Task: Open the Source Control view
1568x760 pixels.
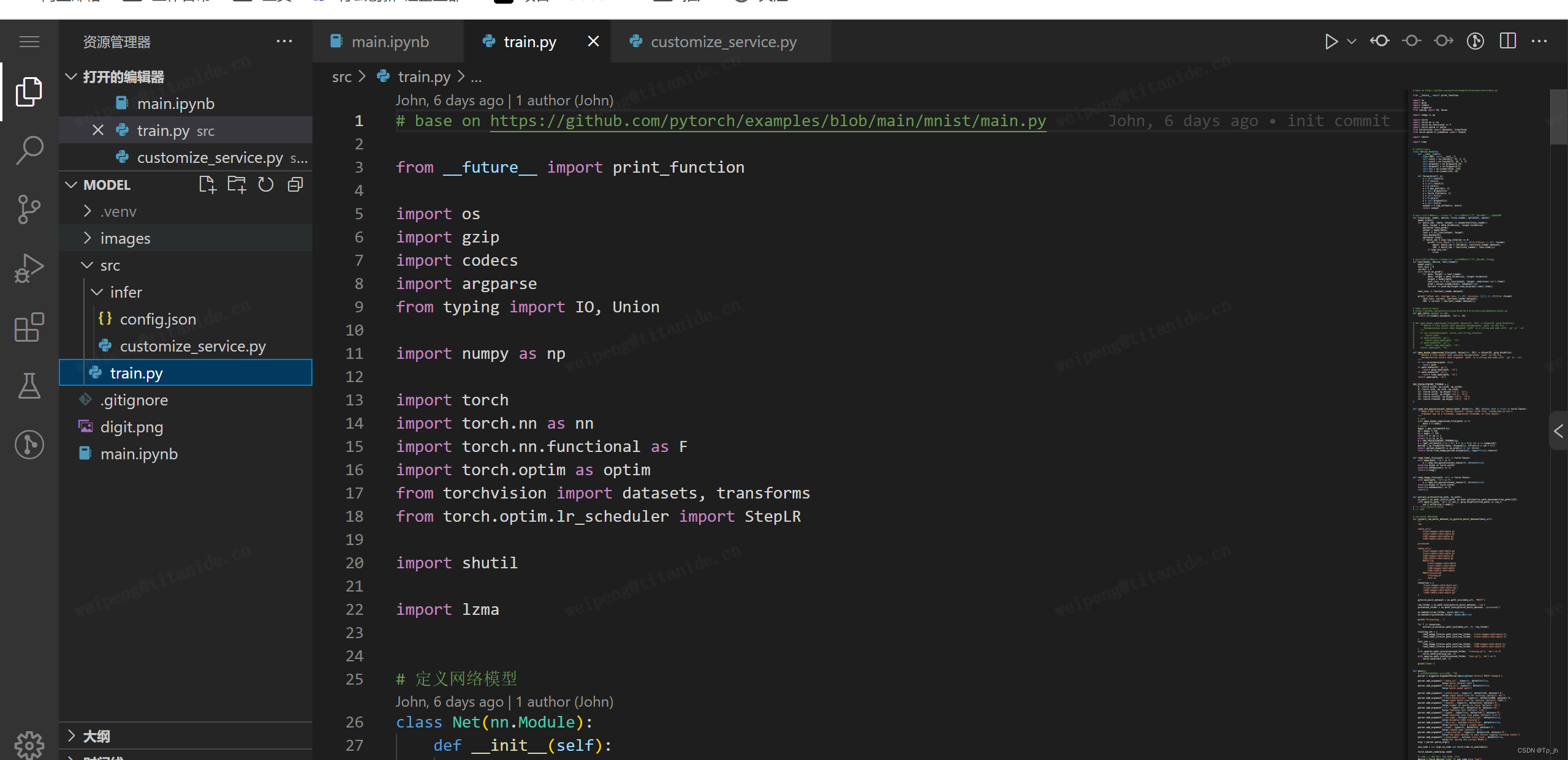Action: point(29,209)
